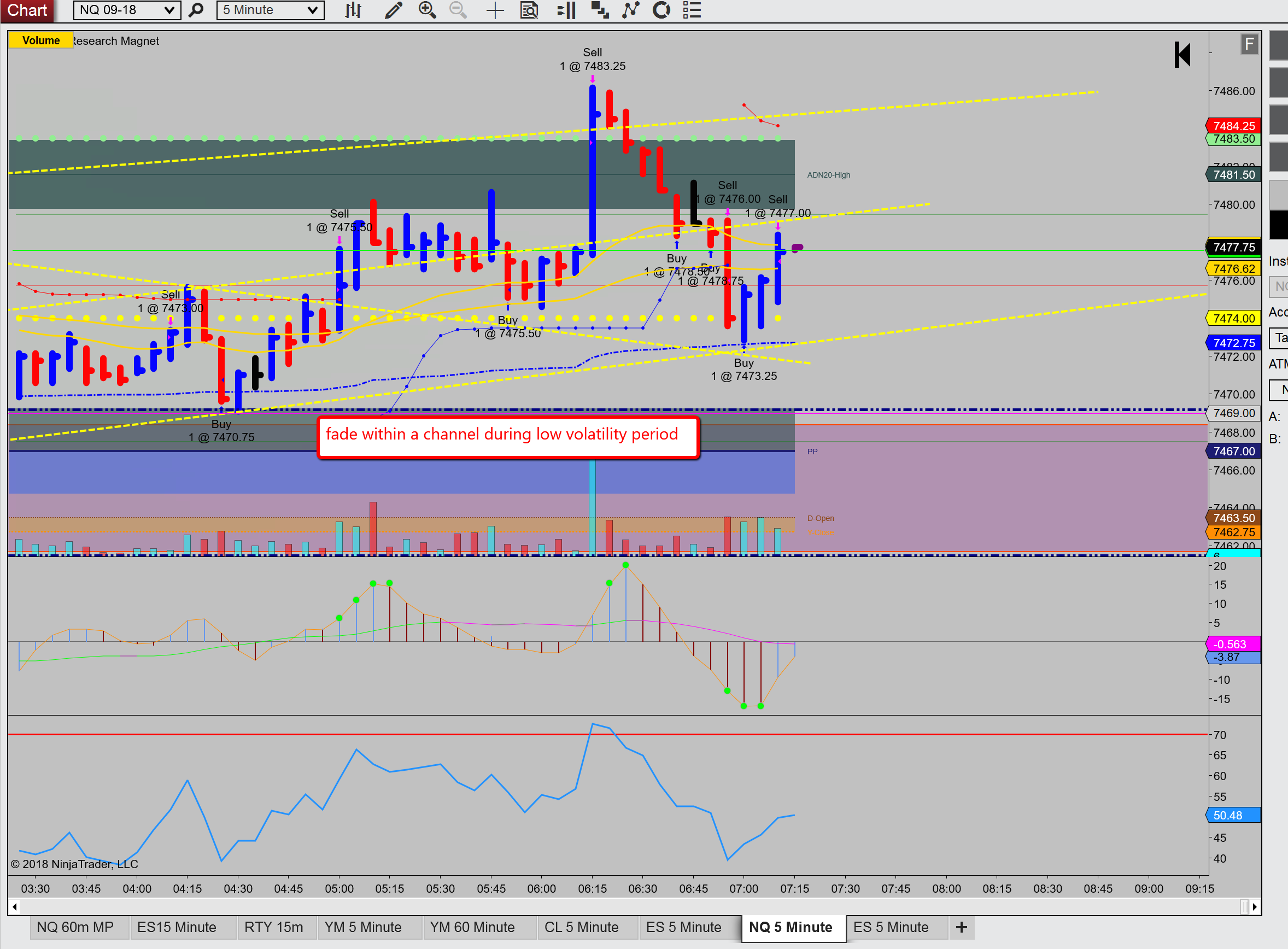Image resolution: width=1288 pixels, height=949 pixels.
Task: Click the magenta -0.563 indicator value
Action: 1233,644
